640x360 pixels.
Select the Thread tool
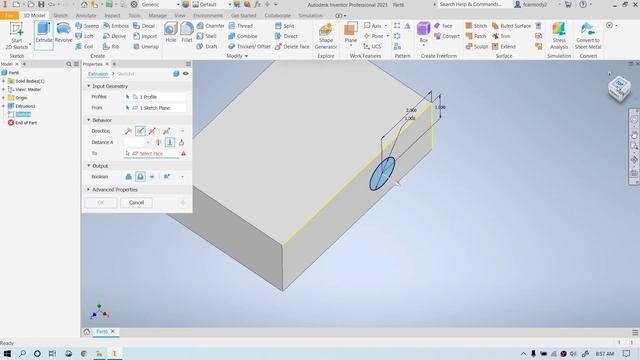pos(241,26)
